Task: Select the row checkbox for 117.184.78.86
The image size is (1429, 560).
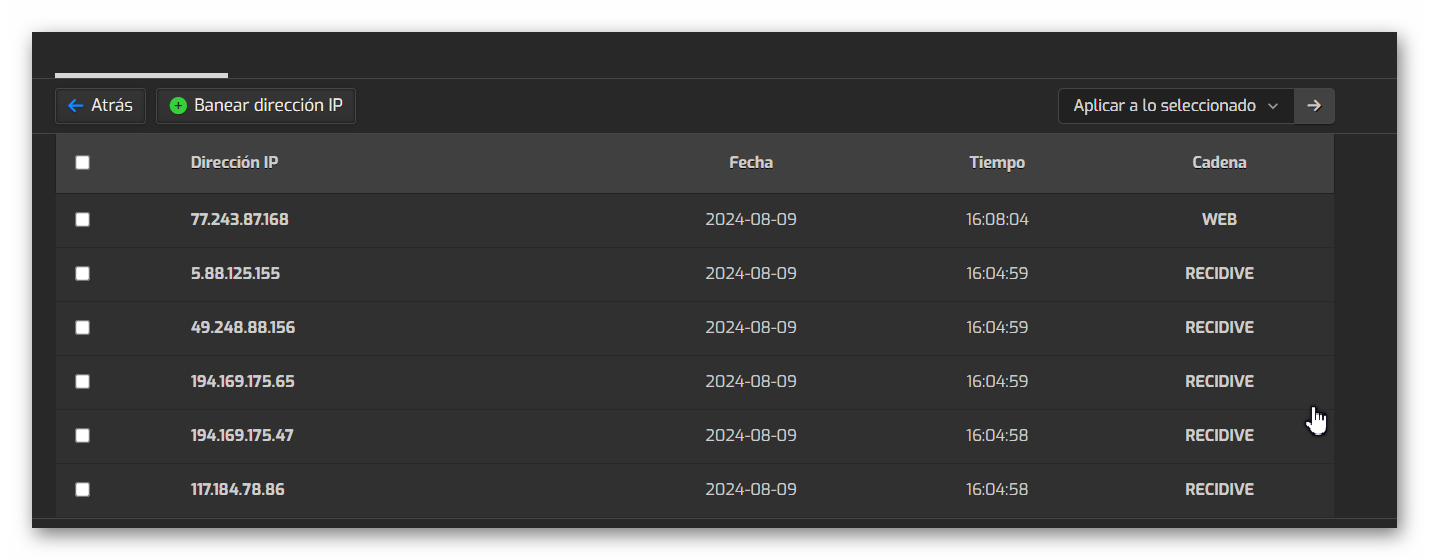Action: 83,489
